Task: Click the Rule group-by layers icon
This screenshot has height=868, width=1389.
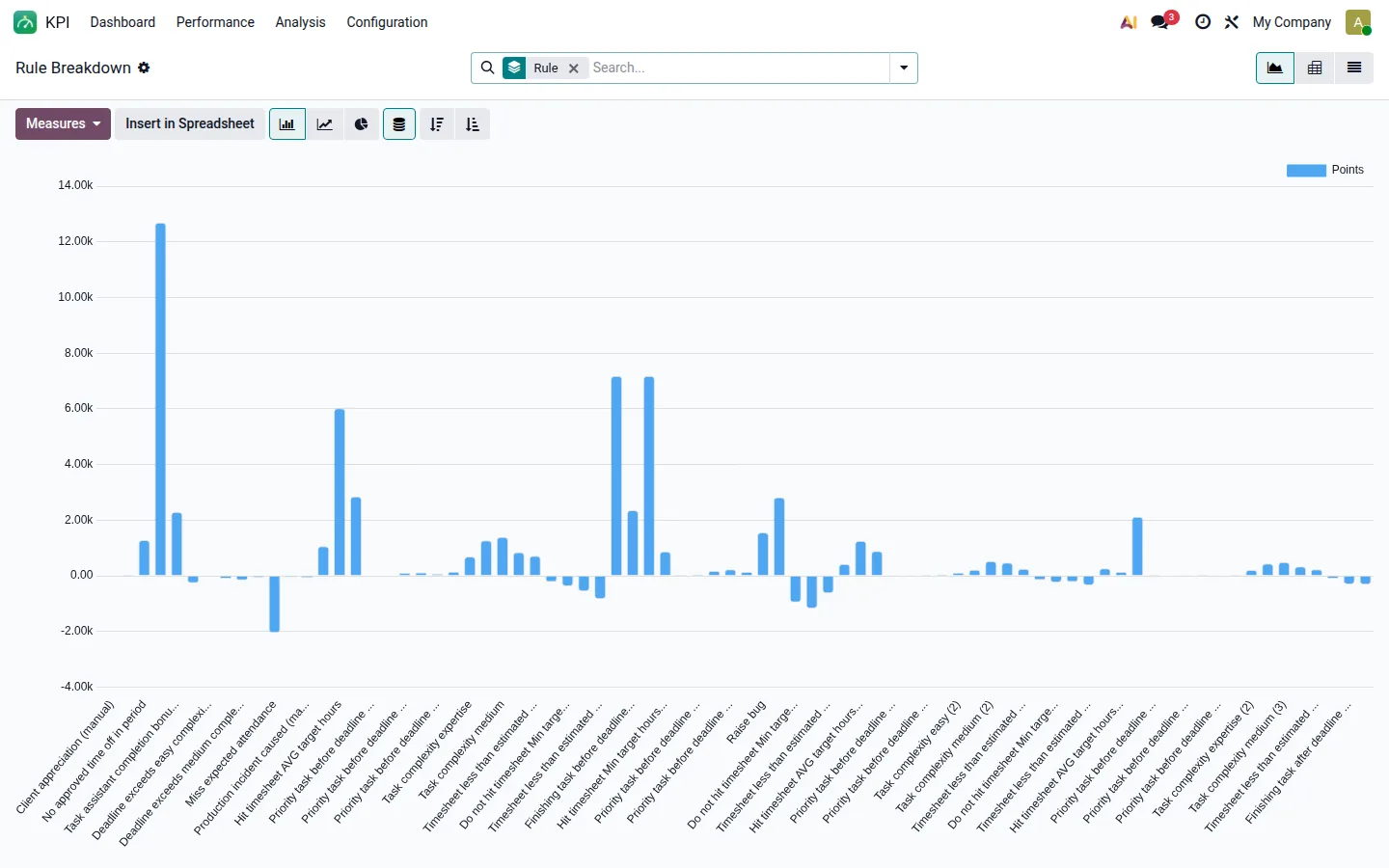Action: point(515,68)
